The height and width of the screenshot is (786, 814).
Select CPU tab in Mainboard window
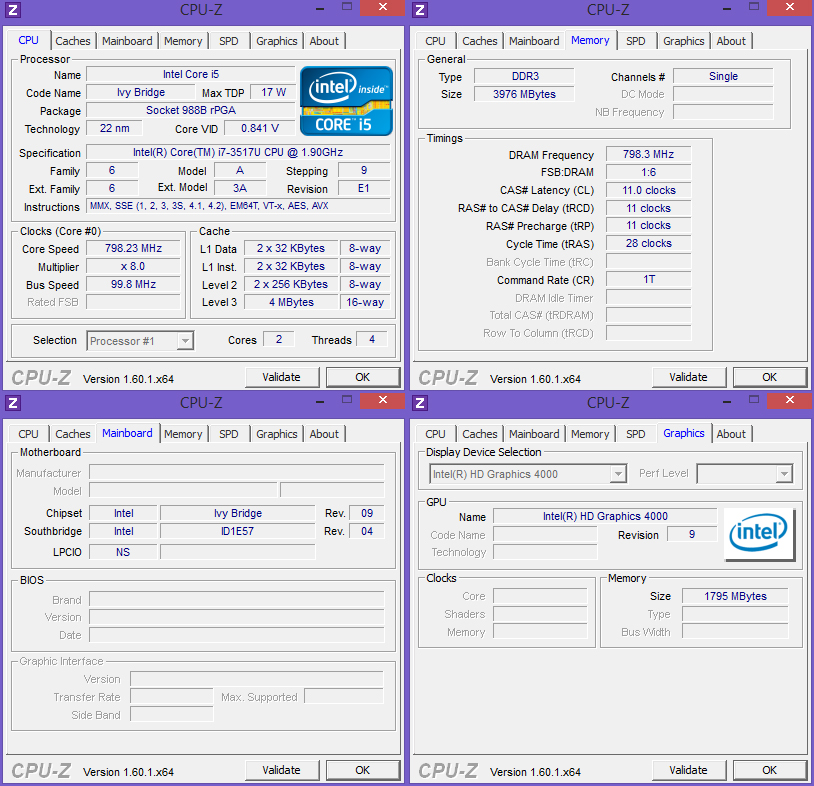(28, 434)
